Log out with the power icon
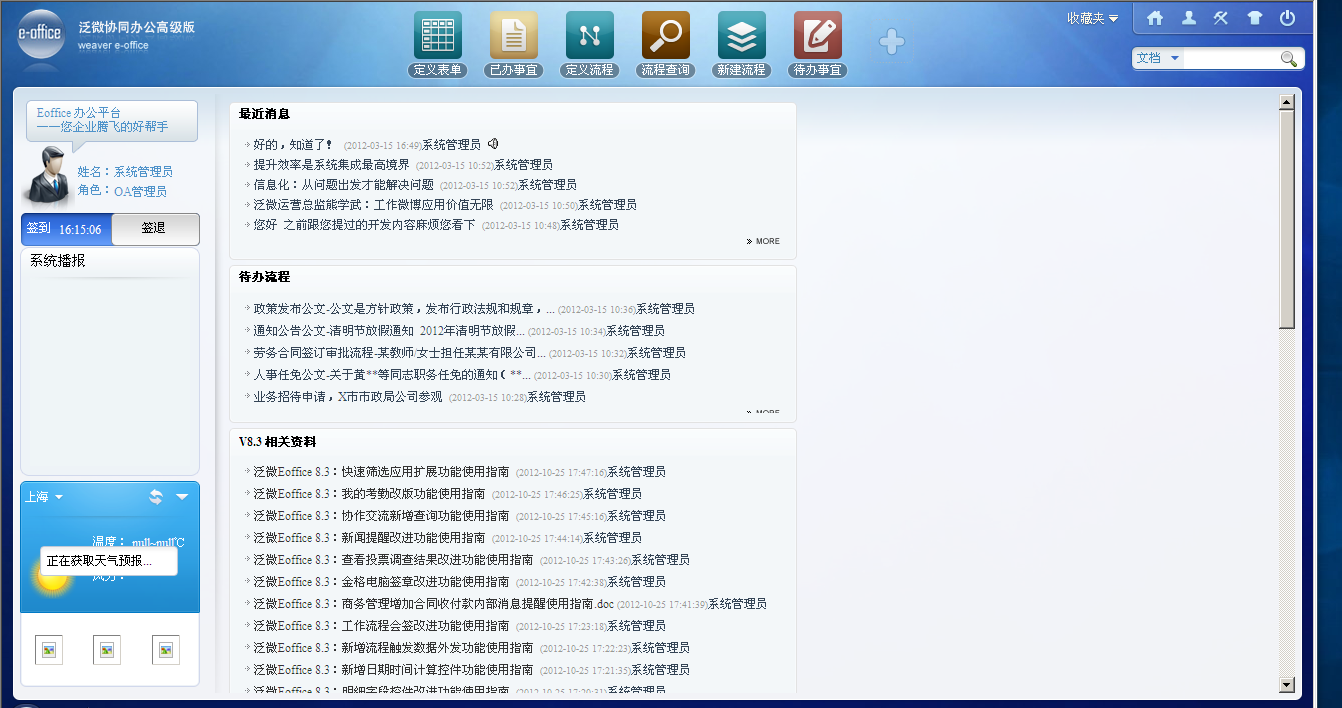Image resolution: width=1342 pixels, height=708 pixels. 1287,18
